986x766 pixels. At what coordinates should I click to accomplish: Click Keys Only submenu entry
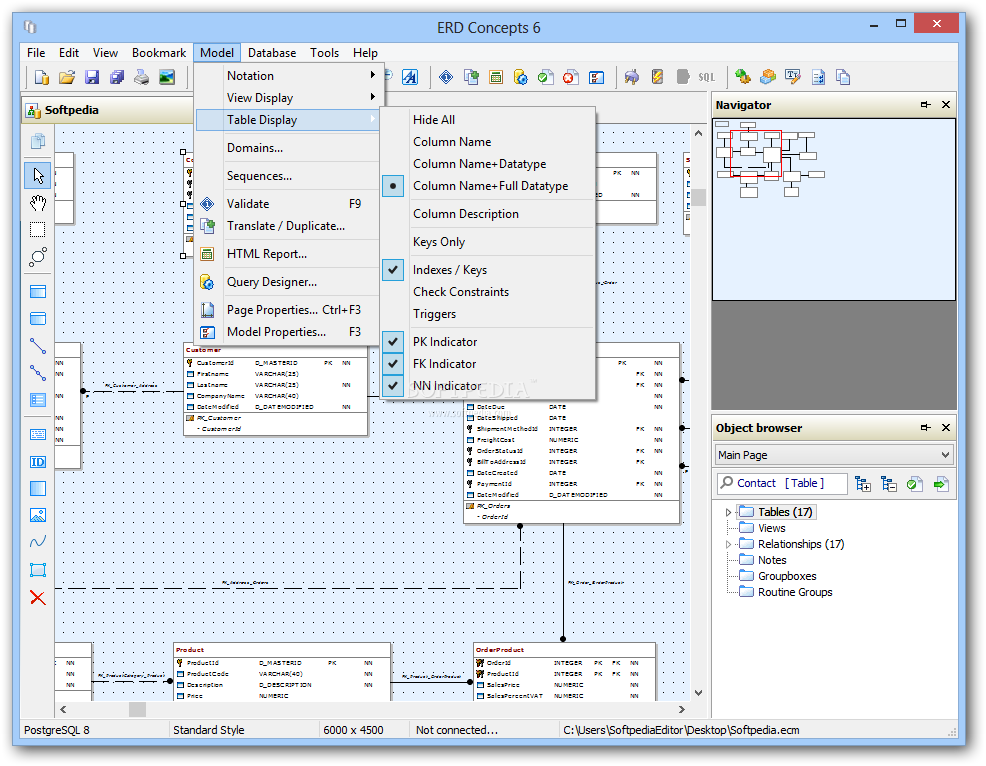pos(488,242)
